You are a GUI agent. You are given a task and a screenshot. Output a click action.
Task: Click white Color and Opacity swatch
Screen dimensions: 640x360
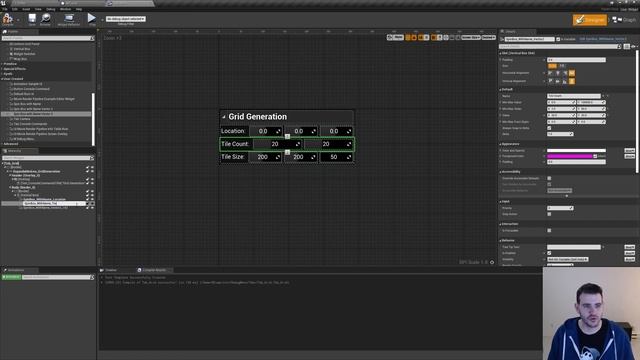[x=576, y=151]
